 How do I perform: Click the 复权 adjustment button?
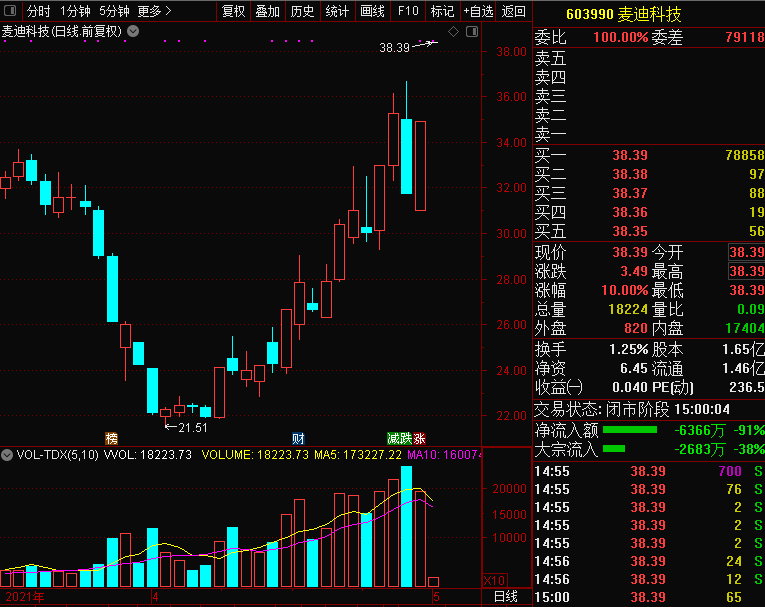[233, 11]
